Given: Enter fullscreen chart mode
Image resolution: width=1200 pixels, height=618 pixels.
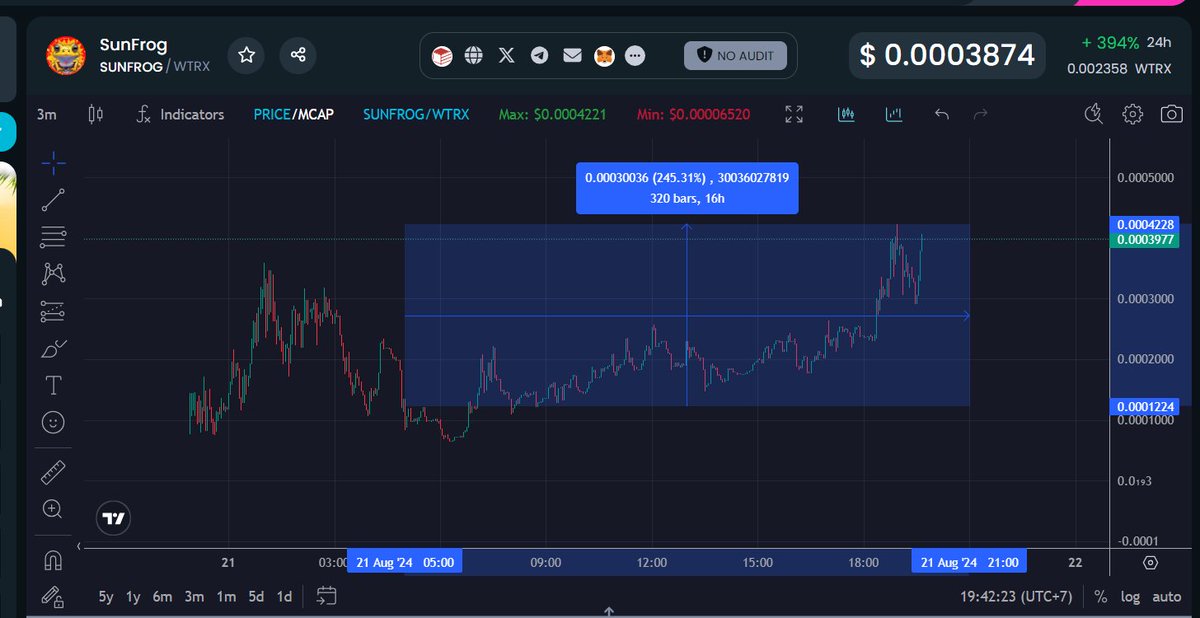Looking at the screenshot, I should coord(794,114).
